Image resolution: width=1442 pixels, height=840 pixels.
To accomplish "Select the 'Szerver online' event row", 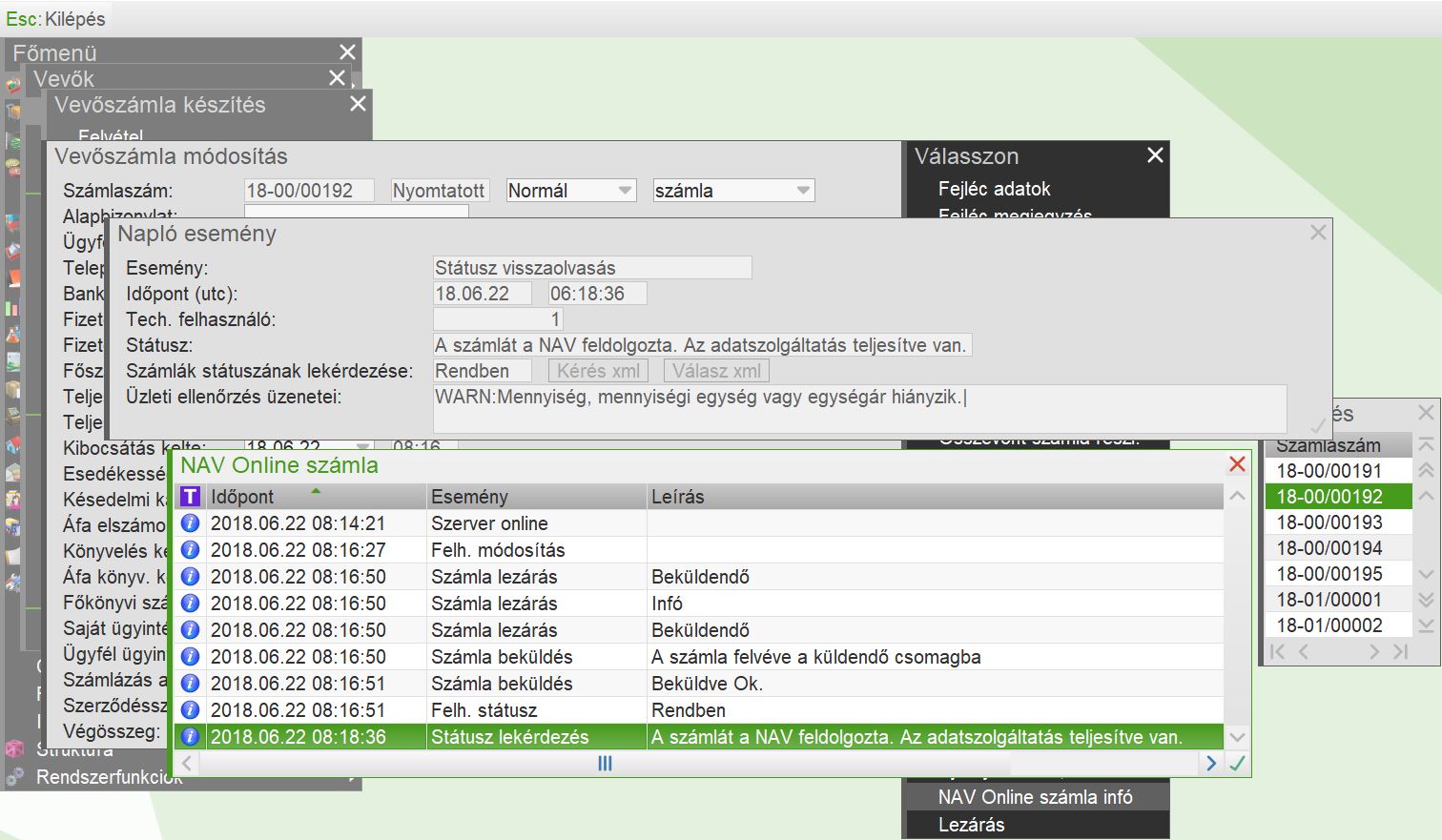I will [699, 523].
